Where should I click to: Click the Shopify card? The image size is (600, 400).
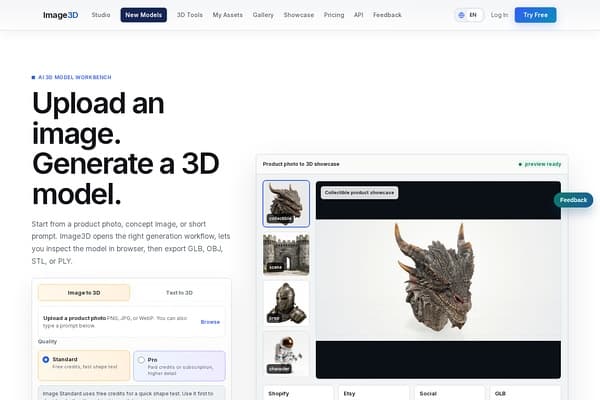[298, 393]
